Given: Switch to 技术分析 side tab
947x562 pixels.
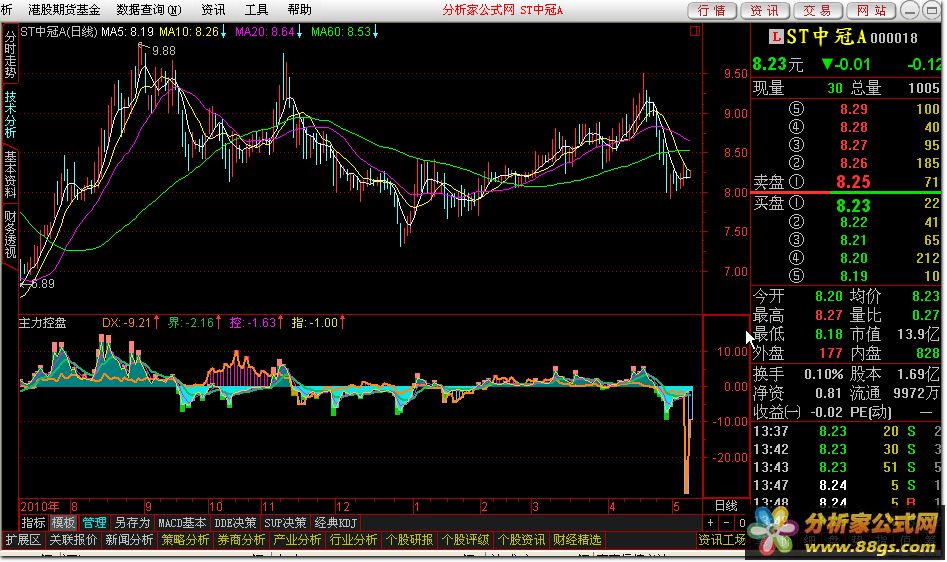Looking at the screenshot, I should (10, 113).
